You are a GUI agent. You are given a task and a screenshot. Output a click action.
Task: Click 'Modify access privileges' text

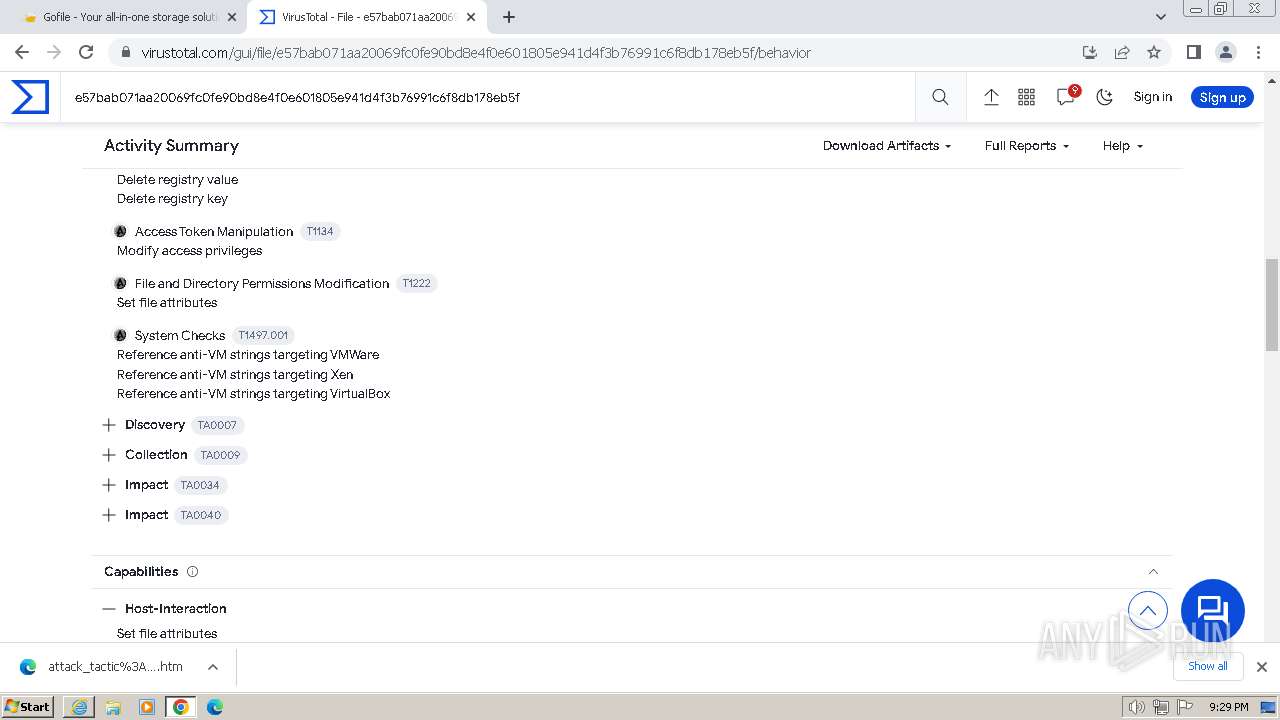coord(190,251)
